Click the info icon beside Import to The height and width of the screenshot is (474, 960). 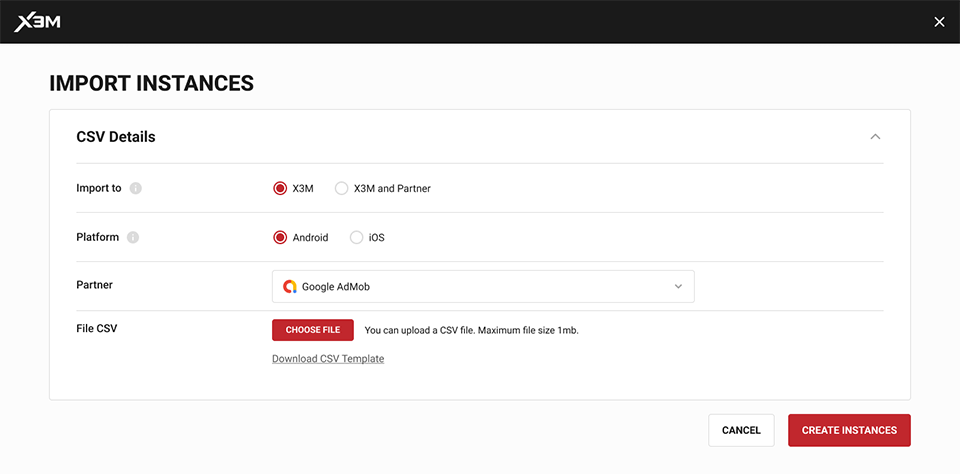[x=136, y=188]
